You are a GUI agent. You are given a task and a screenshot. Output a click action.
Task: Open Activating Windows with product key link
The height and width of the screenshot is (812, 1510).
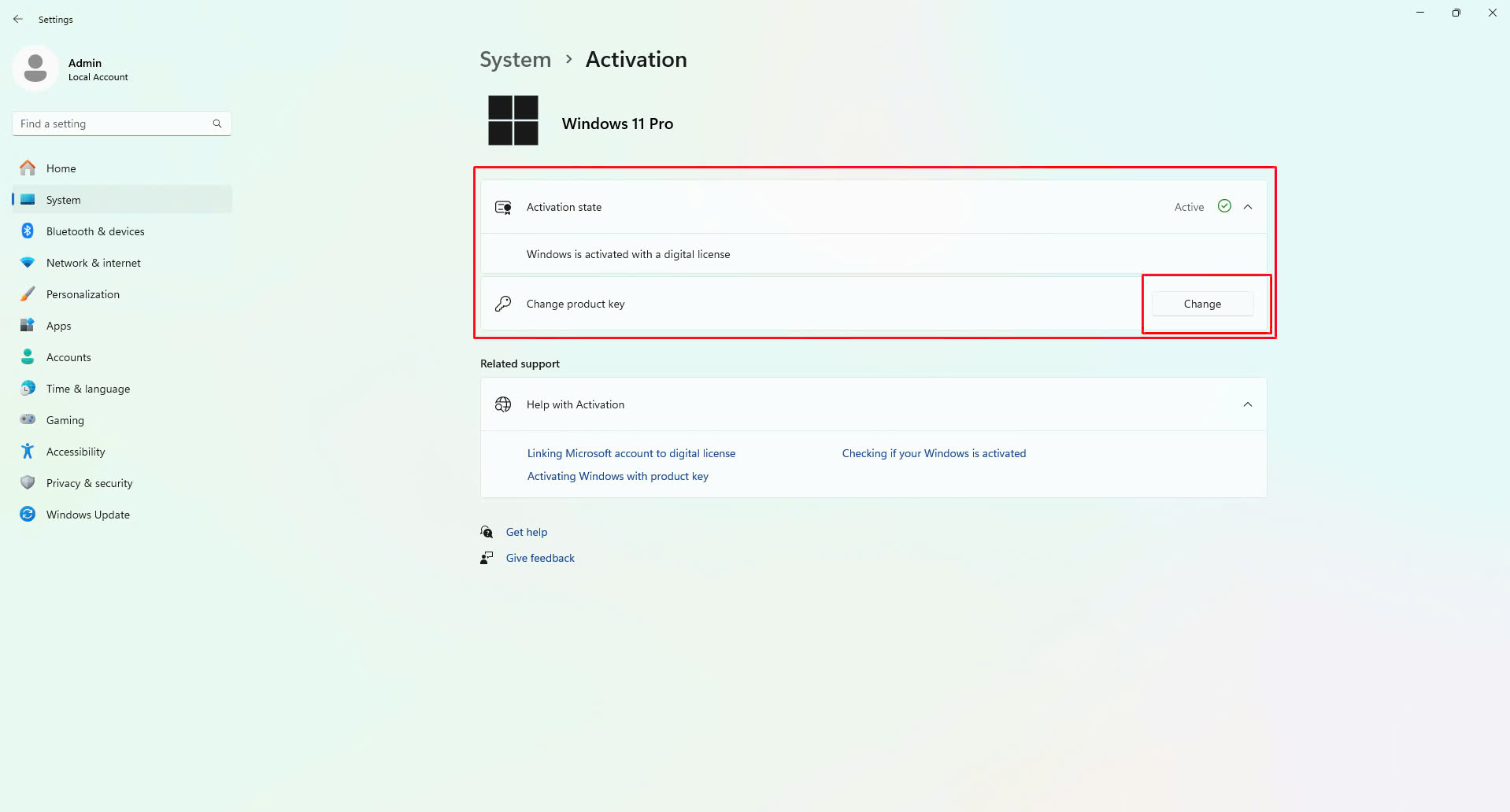tap(618, 476)
